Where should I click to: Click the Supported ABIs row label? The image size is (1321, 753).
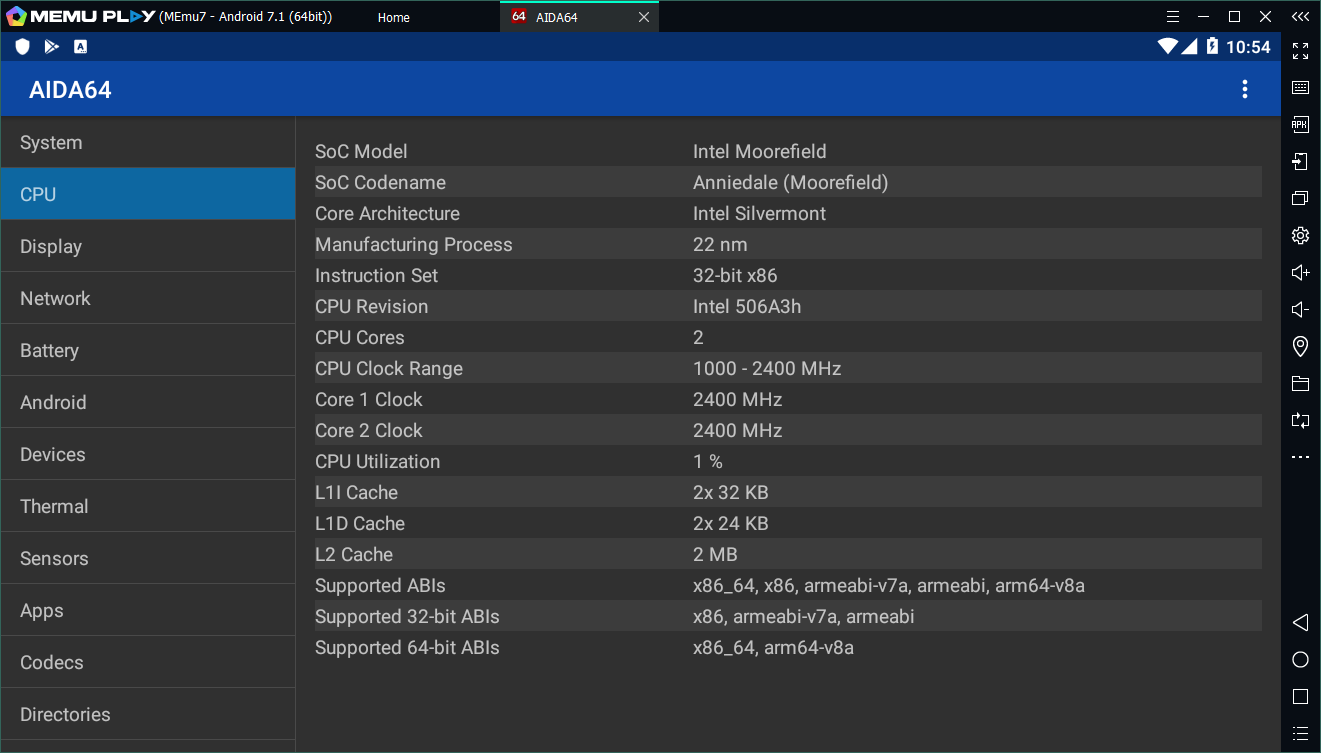380,585
